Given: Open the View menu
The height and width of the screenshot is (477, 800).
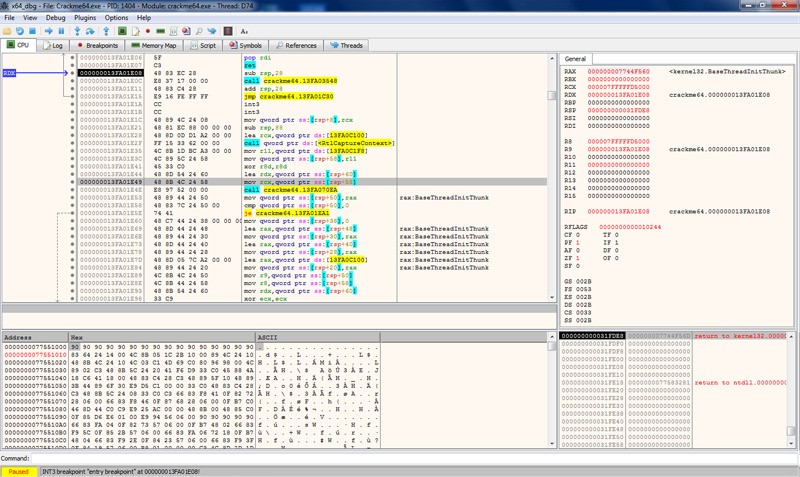Looking at the screenshot, I should point(30,17).
